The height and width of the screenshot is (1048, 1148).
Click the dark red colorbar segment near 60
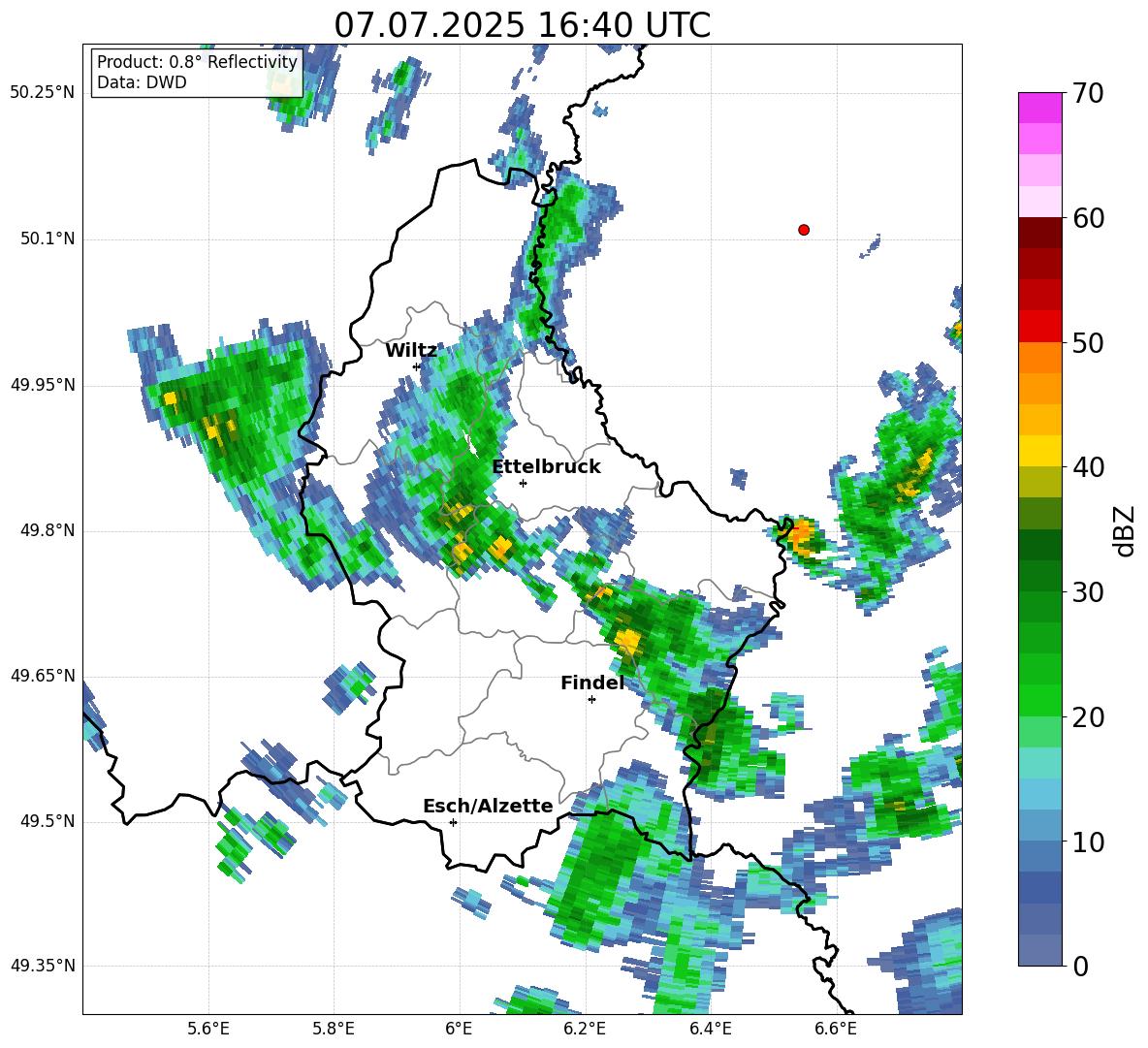[x=1039, y=232]
